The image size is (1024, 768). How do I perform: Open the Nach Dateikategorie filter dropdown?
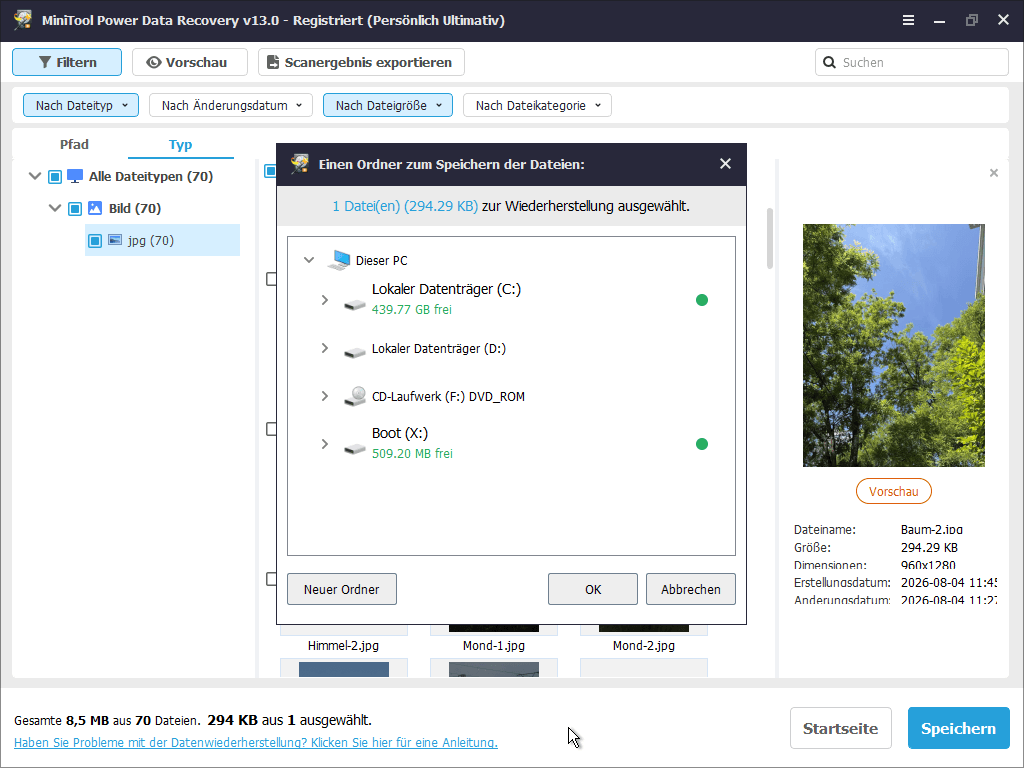click(x=537, y=105)
